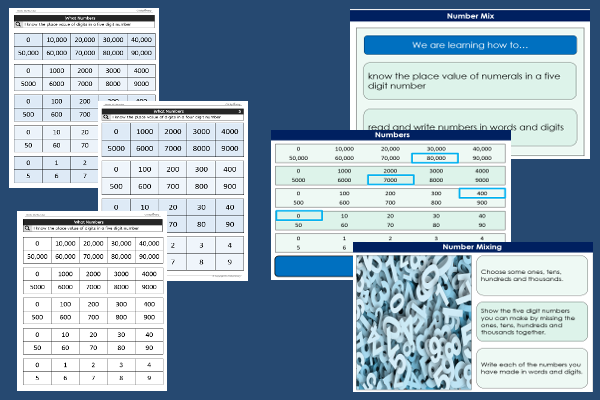This screenshot has height=400, width=600.
Task: Click the 'know the place value of numerals' box
Action: [470, 81]
